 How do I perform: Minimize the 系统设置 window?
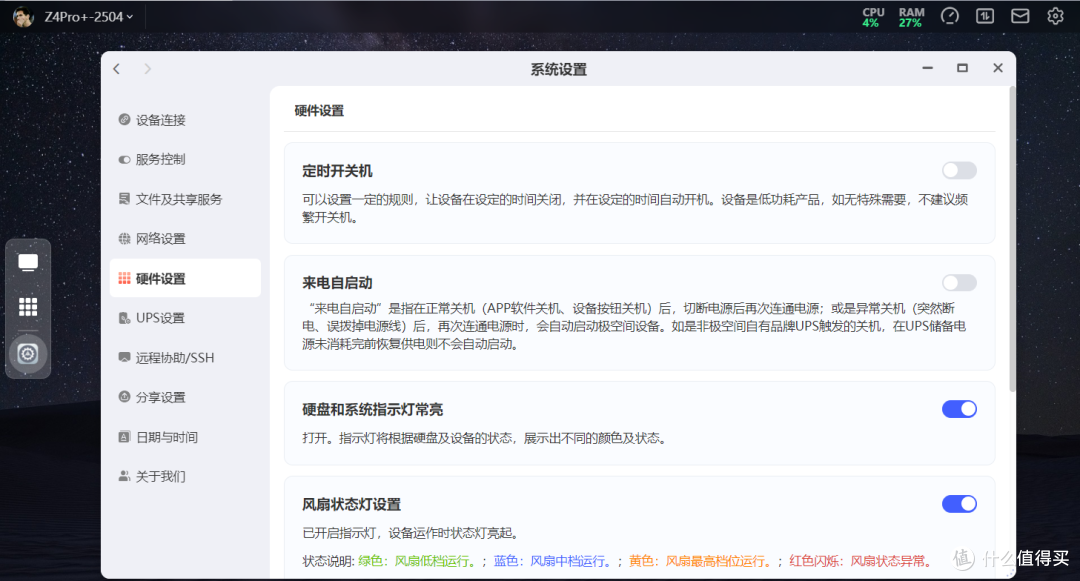928,68
